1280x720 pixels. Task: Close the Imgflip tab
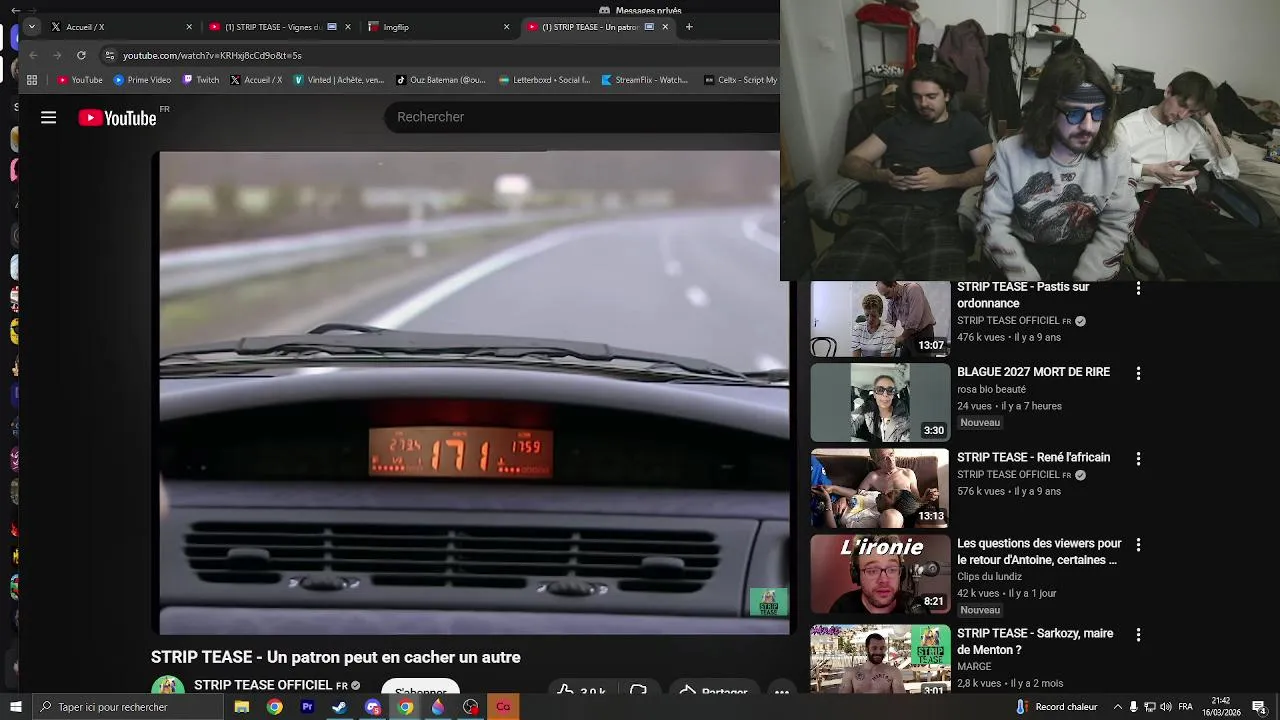click(x=506, y=27)
